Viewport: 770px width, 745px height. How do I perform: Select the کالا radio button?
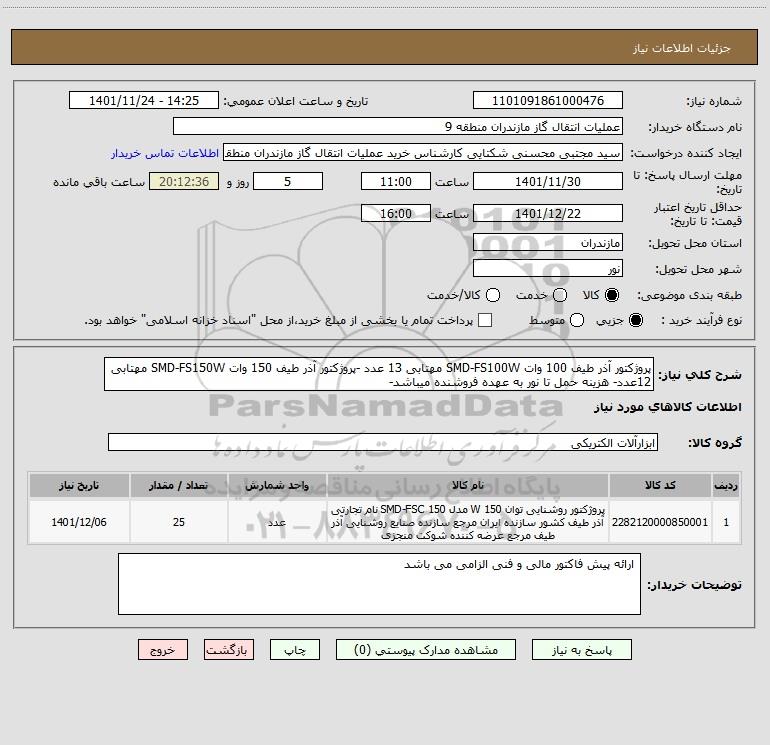coord(612,295)
